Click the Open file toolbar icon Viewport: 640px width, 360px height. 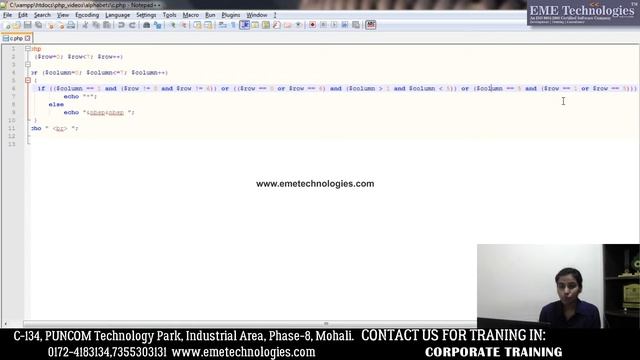tap(17, 25)
